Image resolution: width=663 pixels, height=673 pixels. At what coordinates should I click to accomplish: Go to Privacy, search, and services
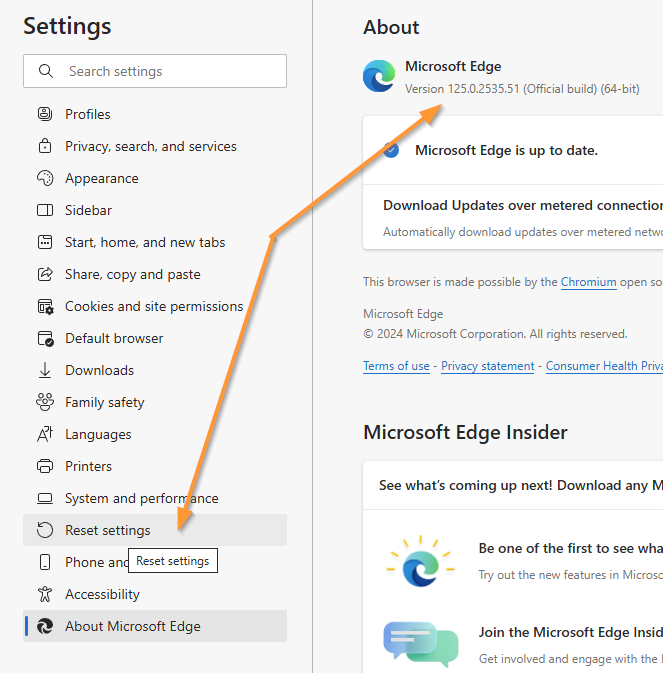click(x=151, y=146)
